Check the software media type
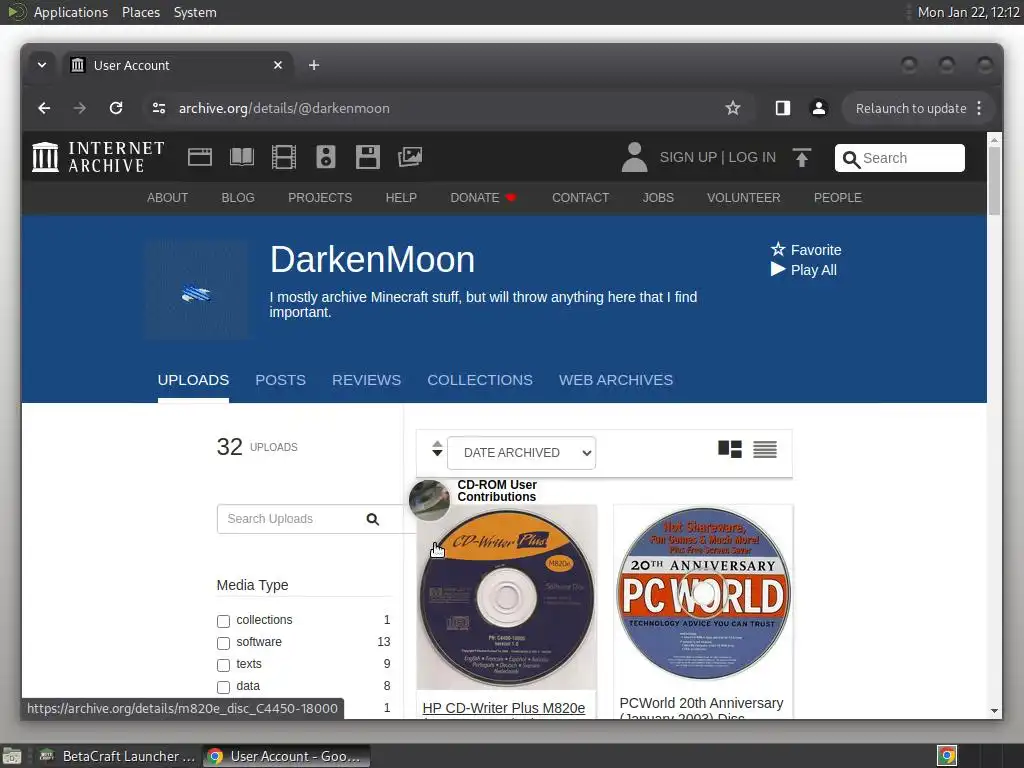Screen dimensions: 1024x768 [223, 643]
